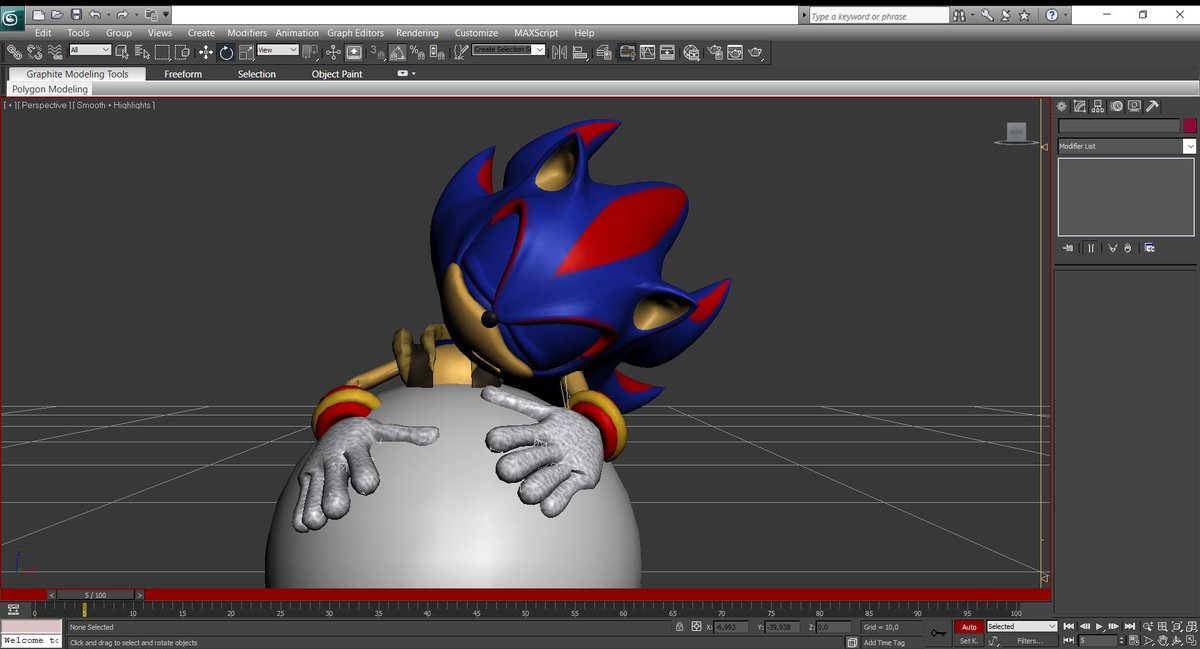Click the Render Production teapot icon
Screen dimensions: 1200x649
pyautogui.click(x=755, y=51)
